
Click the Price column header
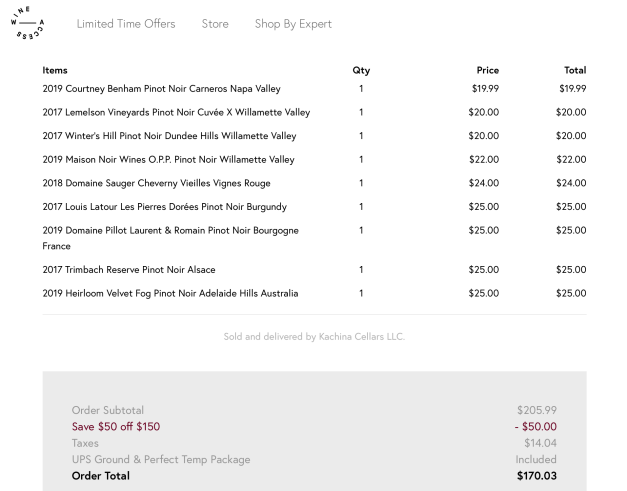[x=487, y=70]
